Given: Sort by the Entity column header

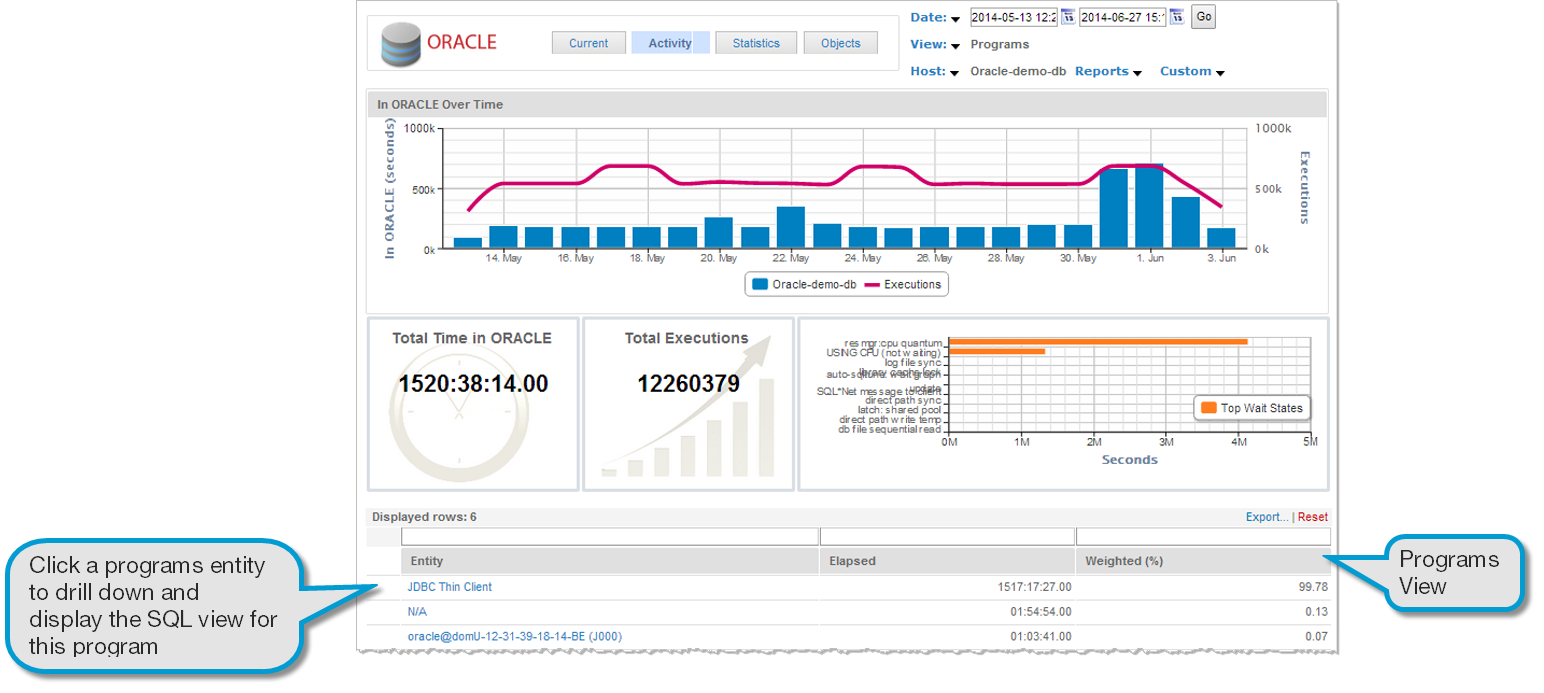Looking at the screenshot, I should point(609,561).
